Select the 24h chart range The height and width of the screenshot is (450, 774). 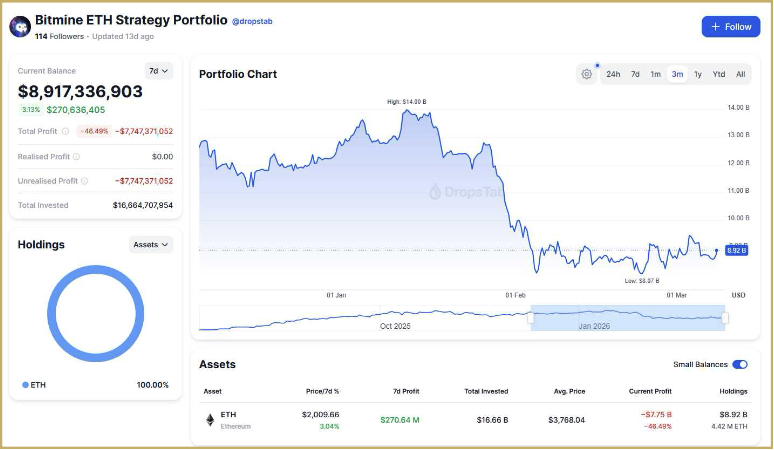(613, 74)
